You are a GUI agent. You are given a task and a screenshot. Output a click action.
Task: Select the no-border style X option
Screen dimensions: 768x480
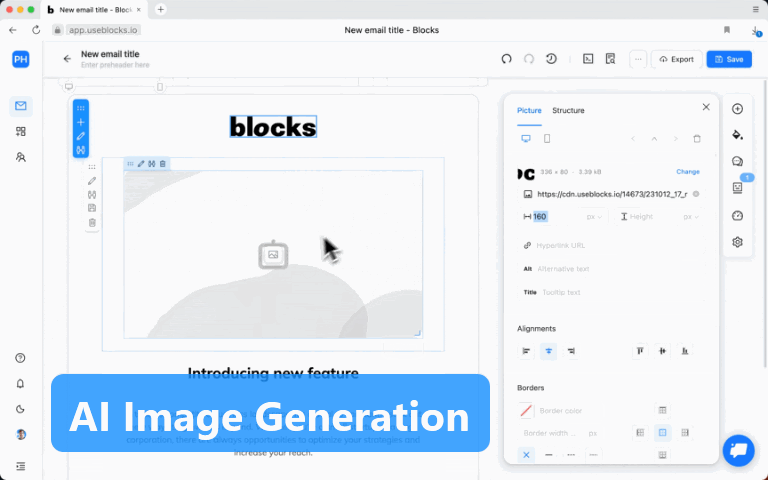tap(526, 455)
